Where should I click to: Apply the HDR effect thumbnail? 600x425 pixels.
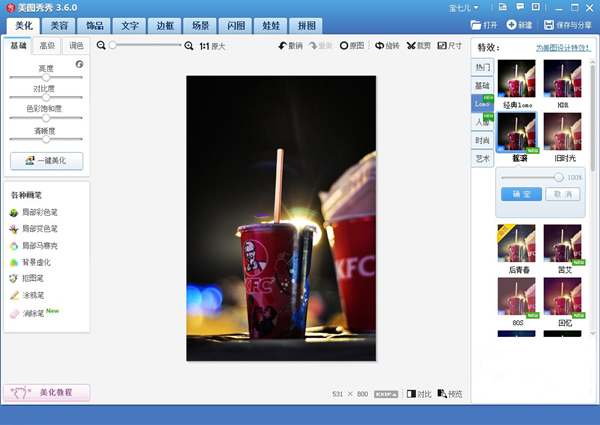tap(562, 78)
